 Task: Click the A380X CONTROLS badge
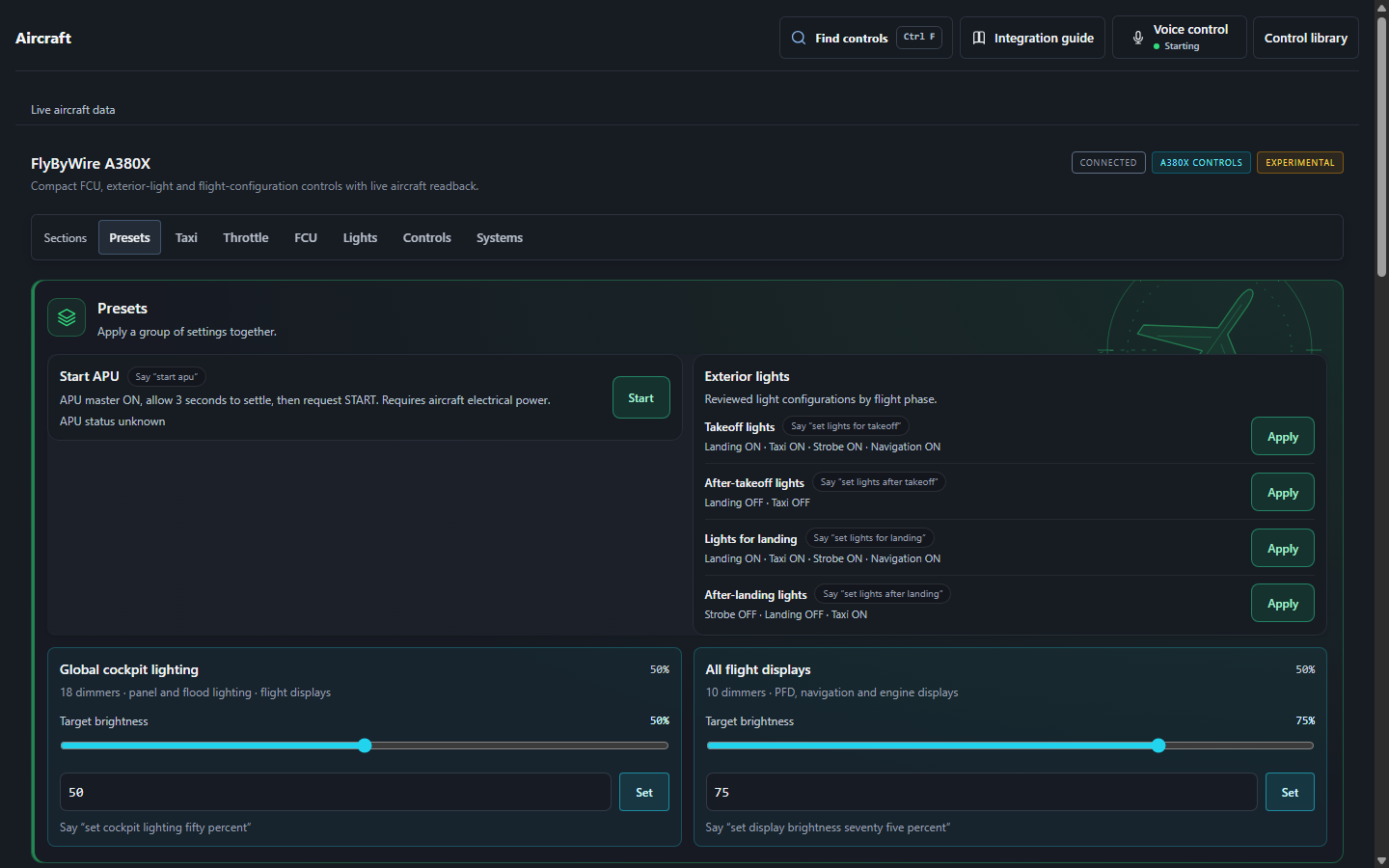tap(1201, 163)
